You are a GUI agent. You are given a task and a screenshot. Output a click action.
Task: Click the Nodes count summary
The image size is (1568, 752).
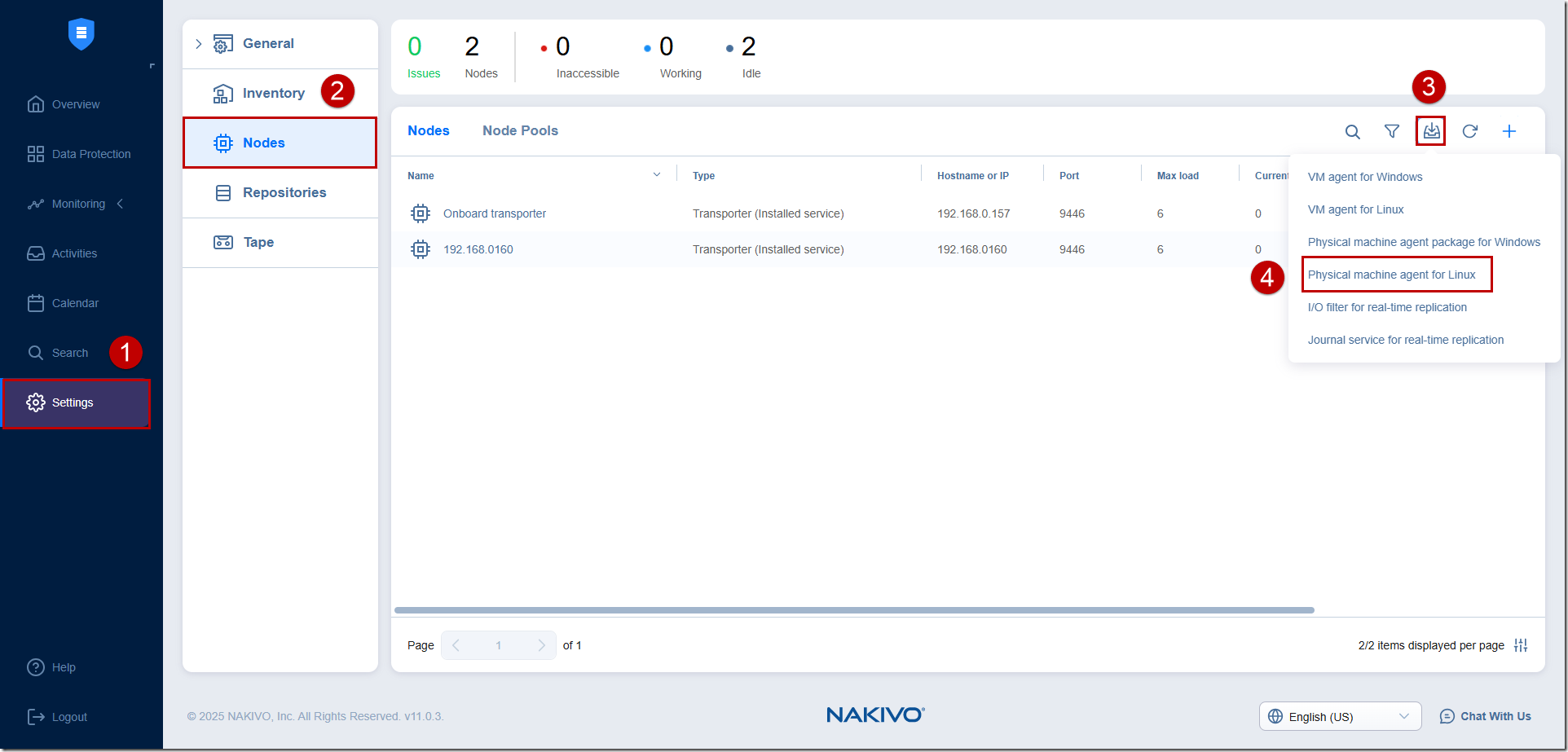coord(481,56)
